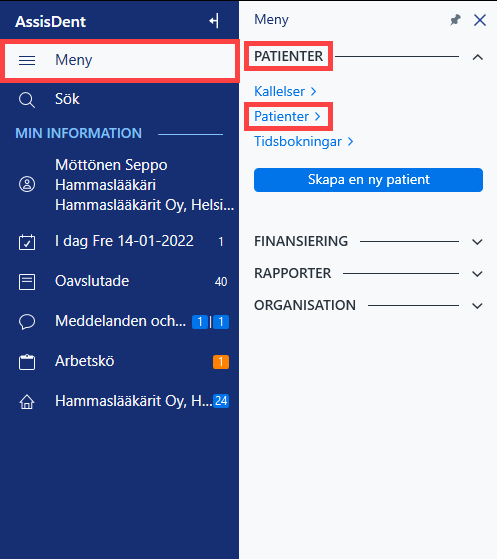497x559 pixels.
Task: Collapse the AssisDent sidebar arrow icon
Action: point(214,21)
